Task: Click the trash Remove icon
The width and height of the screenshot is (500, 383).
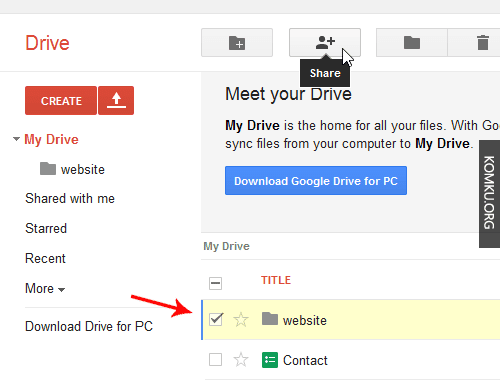Action: 483,43
